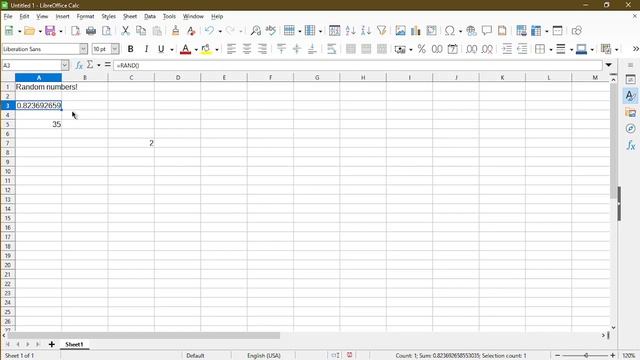Open the Format menu

(85, 16)
